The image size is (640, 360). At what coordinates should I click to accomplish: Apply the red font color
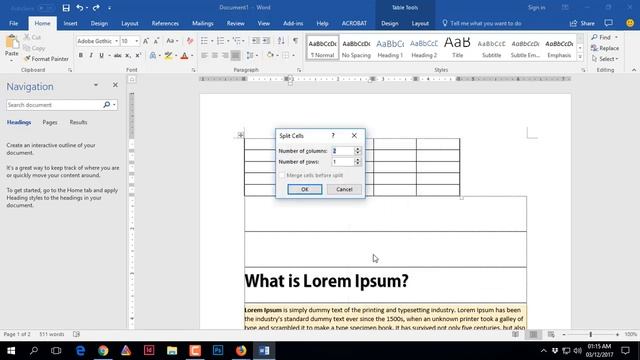(184, 56)
